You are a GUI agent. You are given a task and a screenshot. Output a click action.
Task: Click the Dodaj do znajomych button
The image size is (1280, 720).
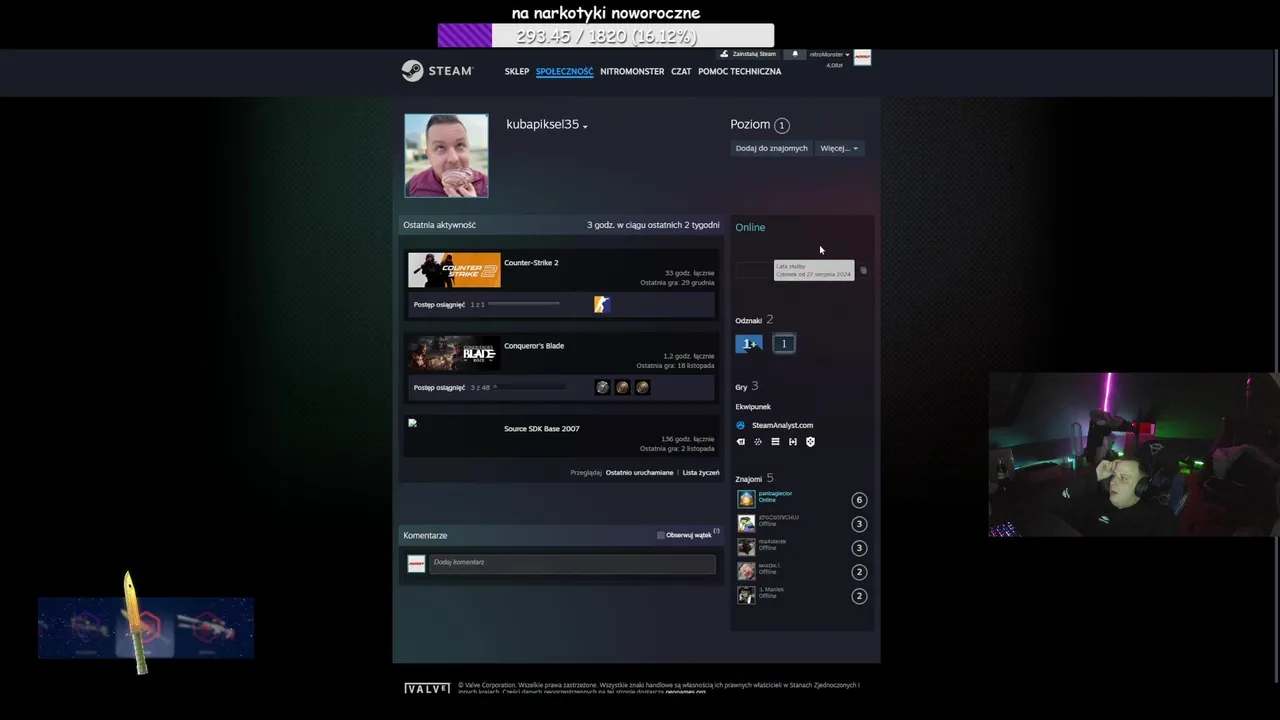771,148
